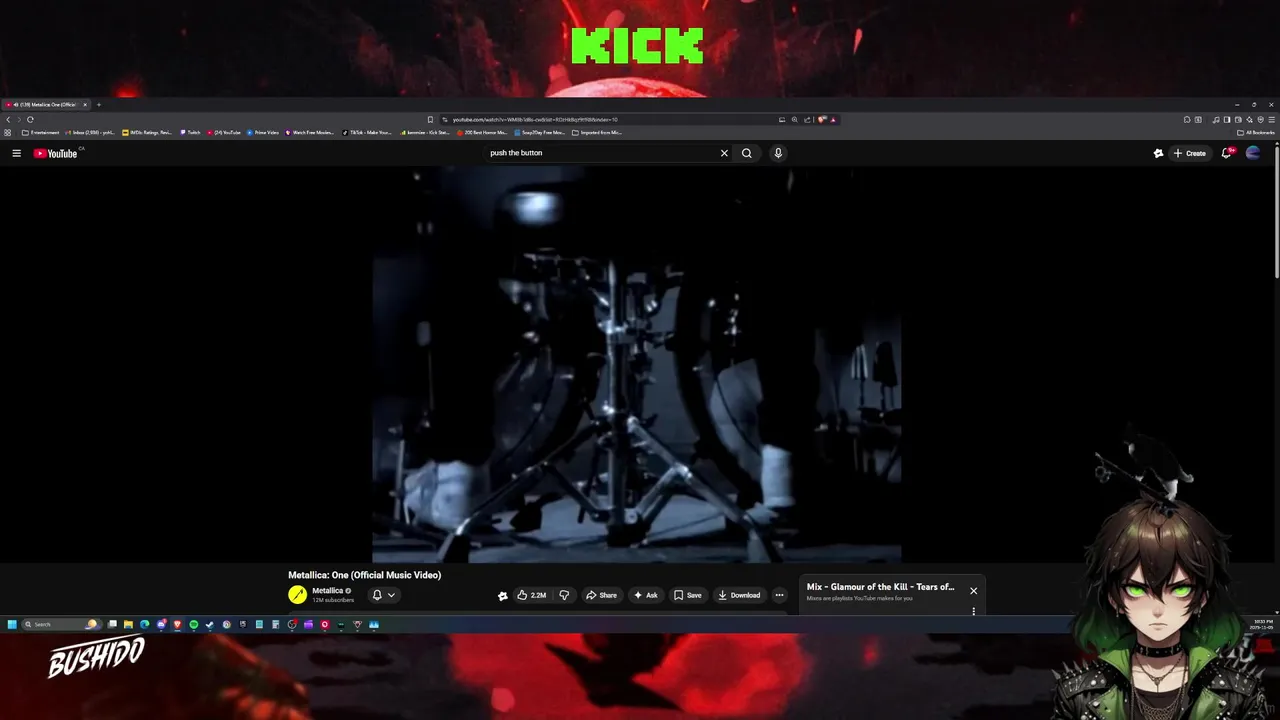Click the Windows taskbar search box

pyautogui.click(x=62, y=624)
